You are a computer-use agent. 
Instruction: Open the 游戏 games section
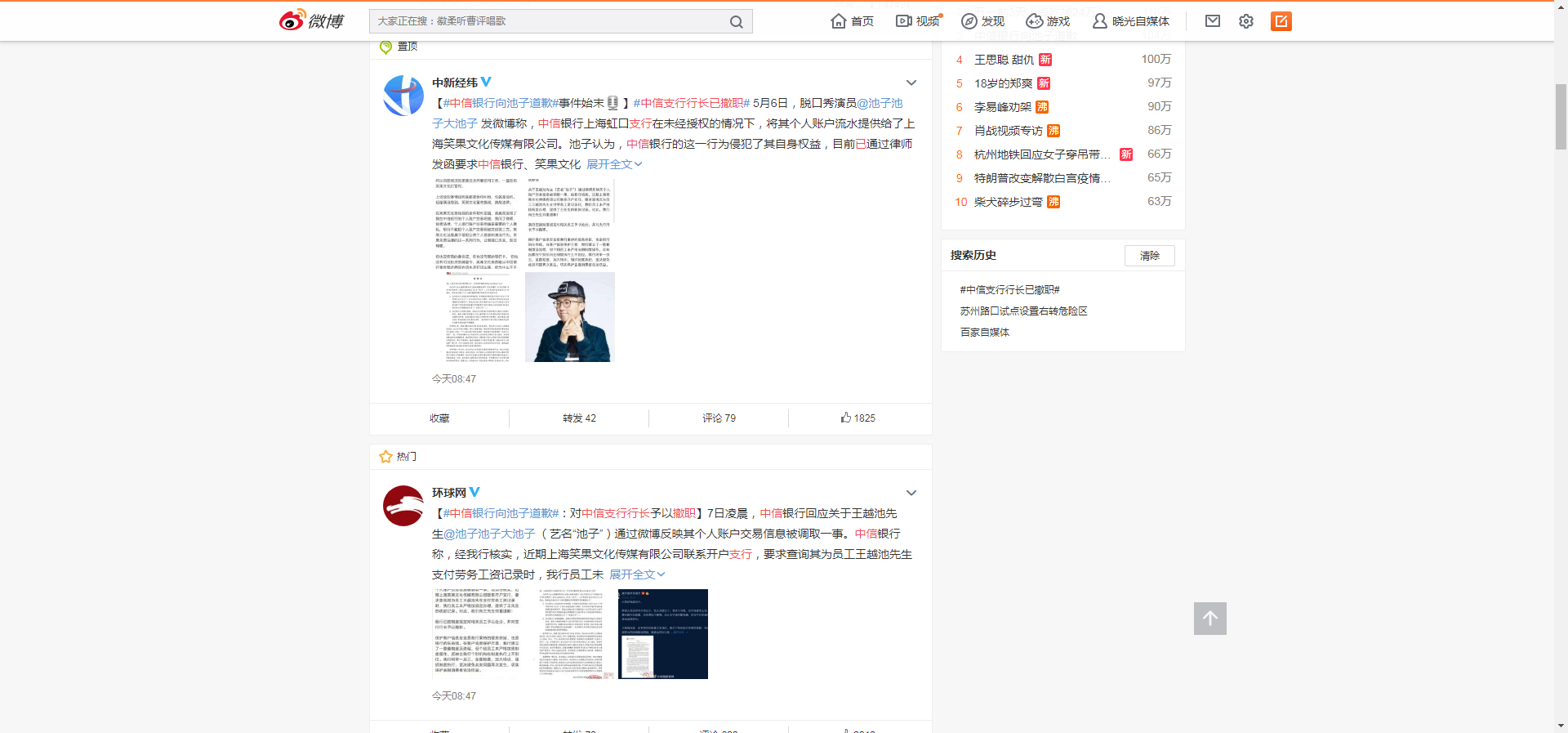[x=1048, y=21]
